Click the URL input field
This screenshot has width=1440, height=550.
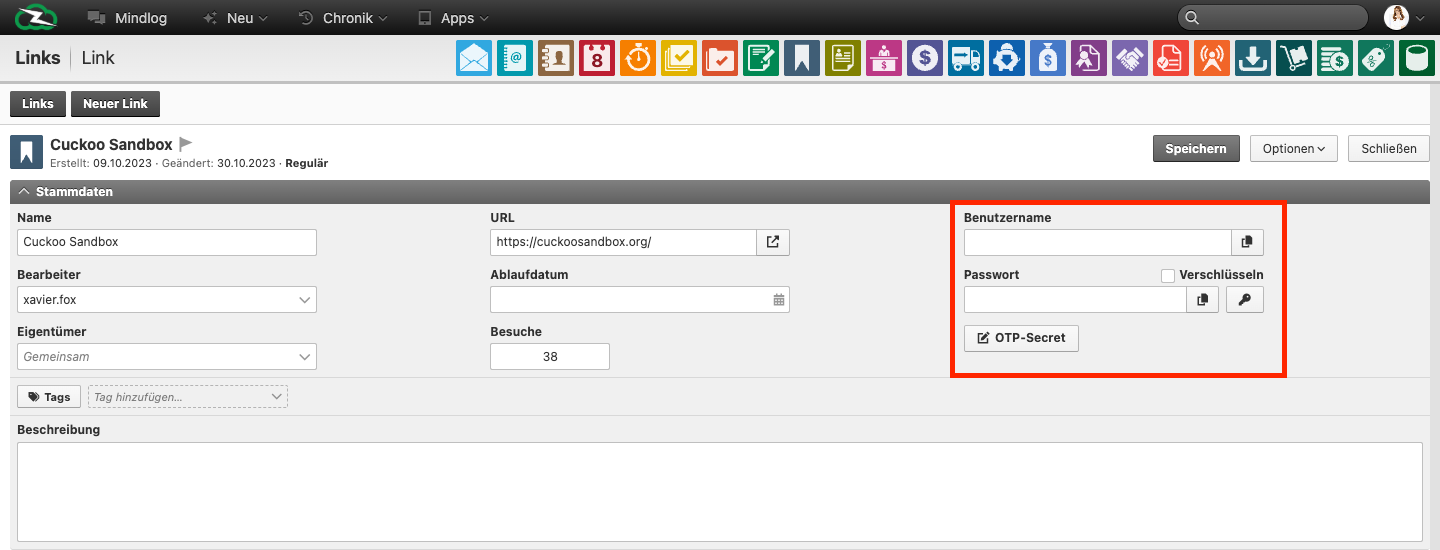tap(623, 242)
